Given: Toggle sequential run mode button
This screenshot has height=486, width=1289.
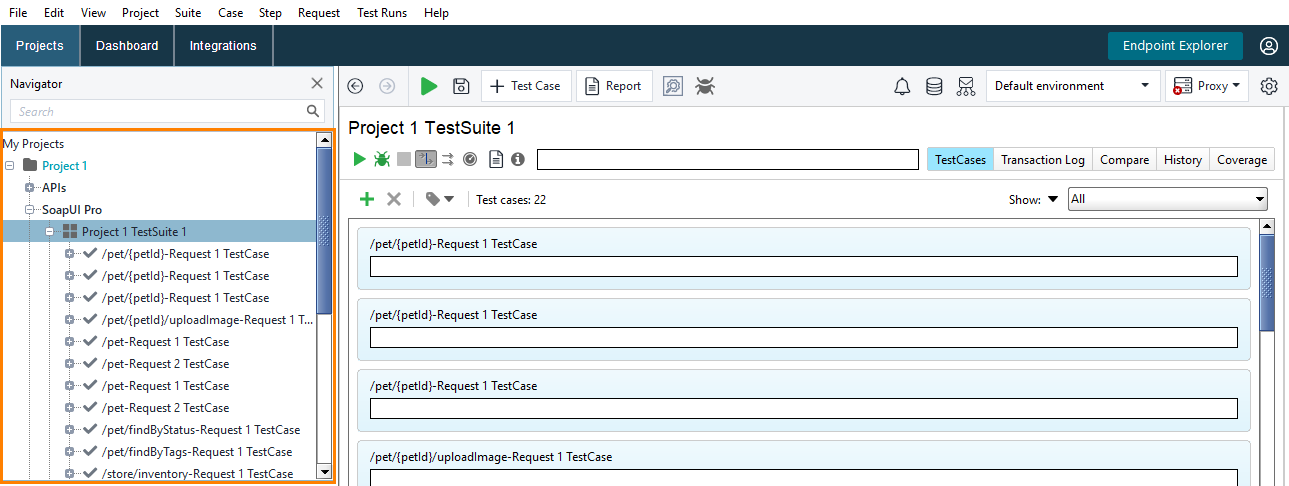Looking at the screenshot, I should 426,159.
